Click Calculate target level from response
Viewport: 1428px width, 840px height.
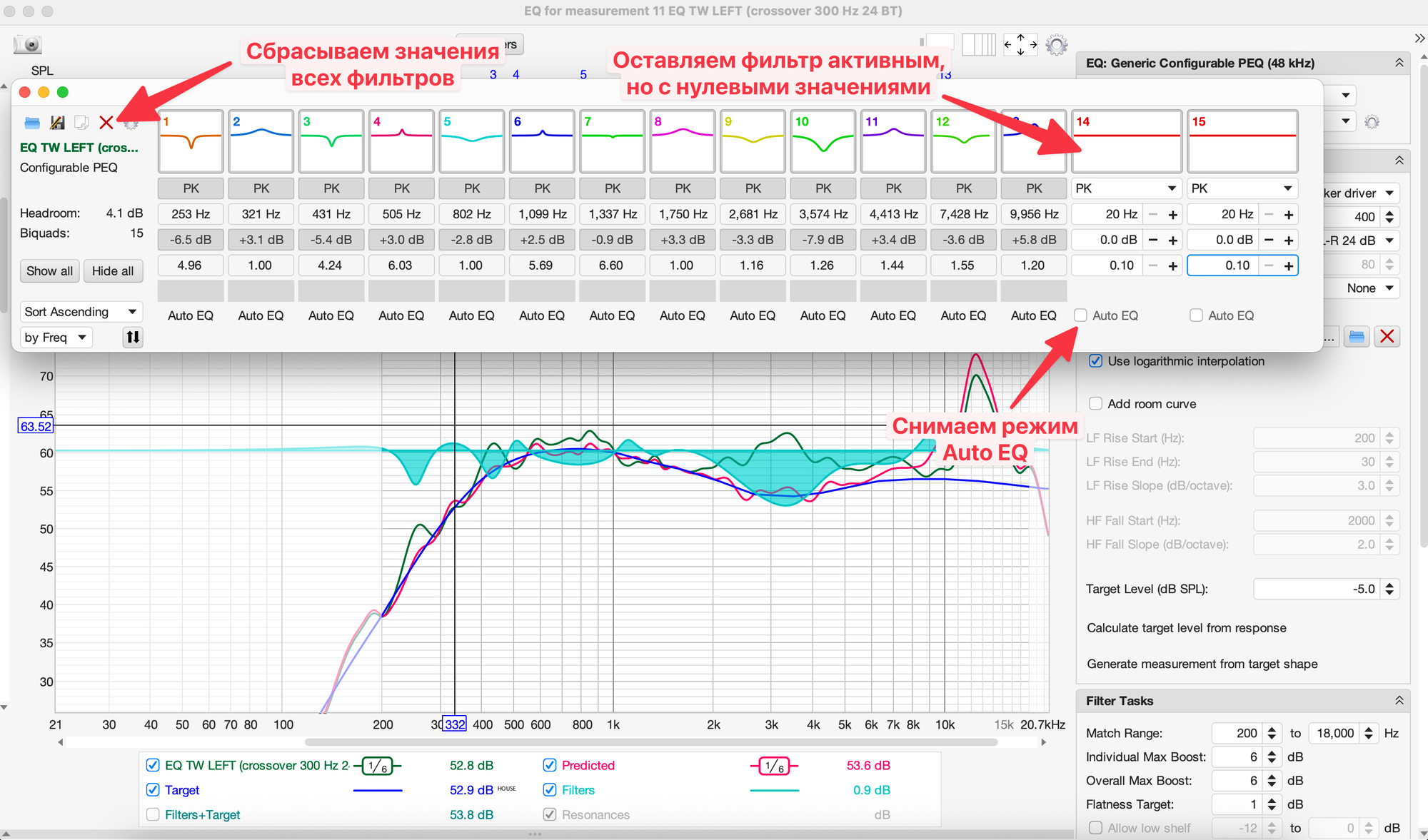coord(1186,628)
